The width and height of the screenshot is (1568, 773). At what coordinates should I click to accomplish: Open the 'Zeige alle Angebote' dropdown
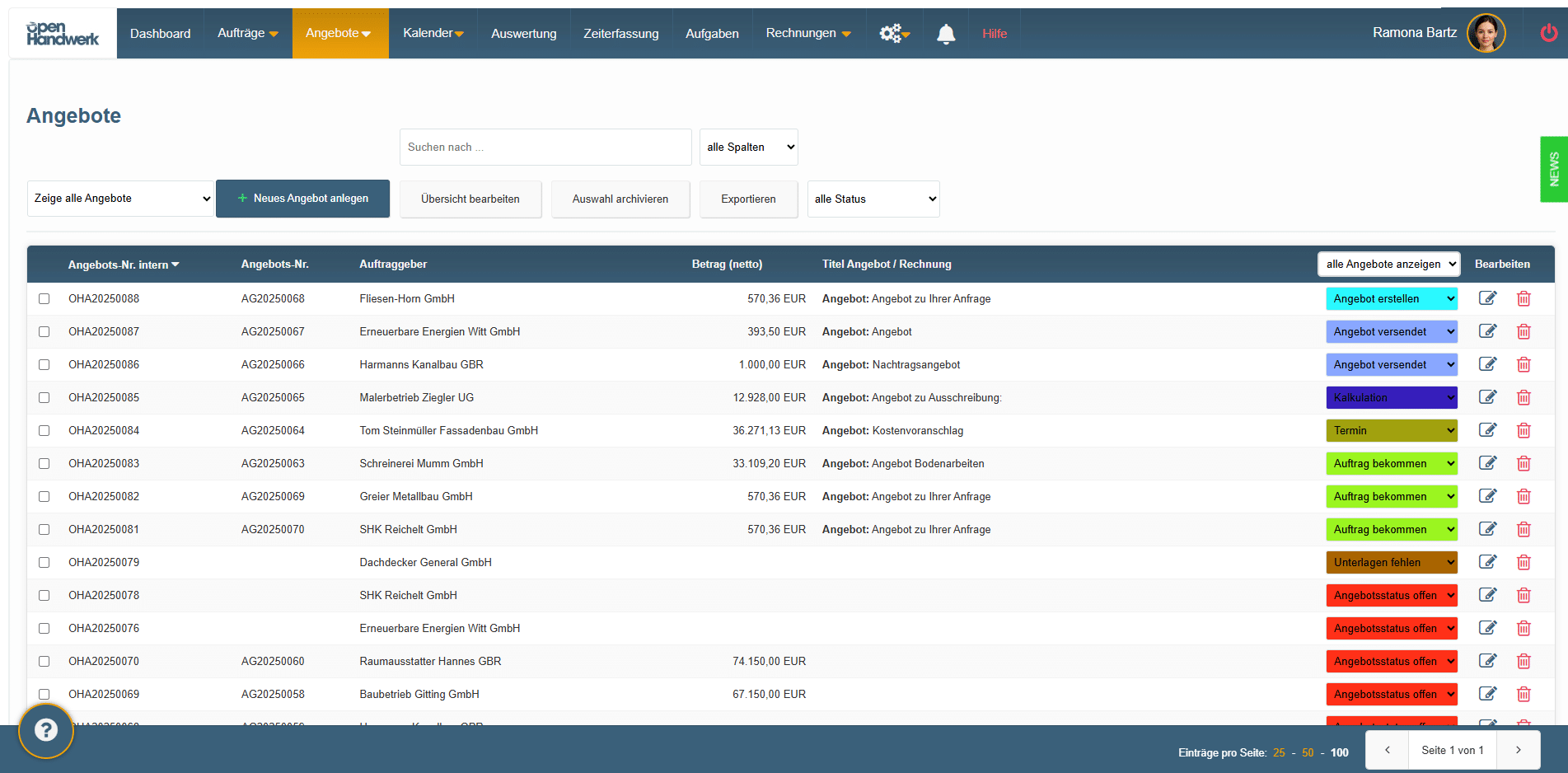(x=121, y=199)
